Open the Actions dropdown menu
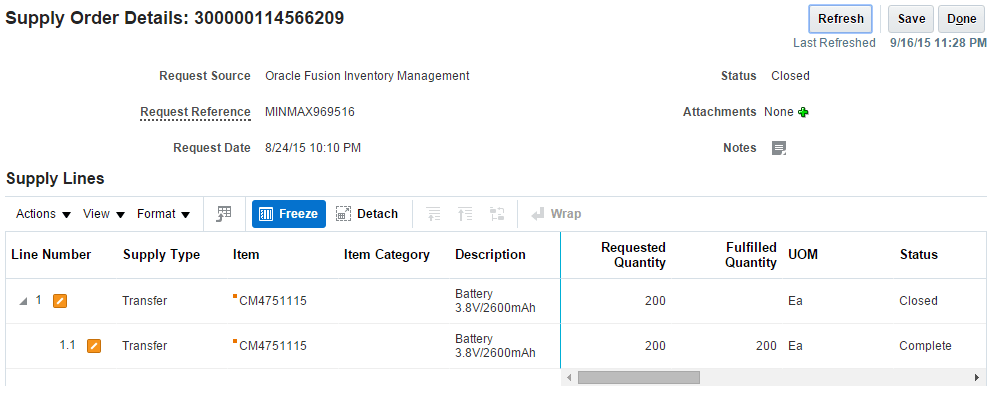The width and height of the screenshot is (992, 393). pos(44,214)
